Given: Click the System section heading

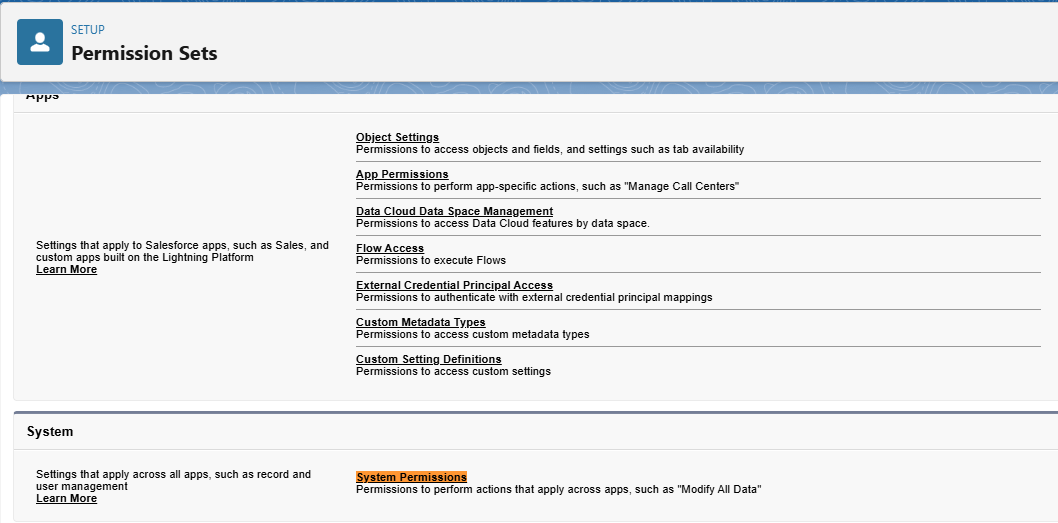Looking at the screenshot, I should (x=50, y=431).
